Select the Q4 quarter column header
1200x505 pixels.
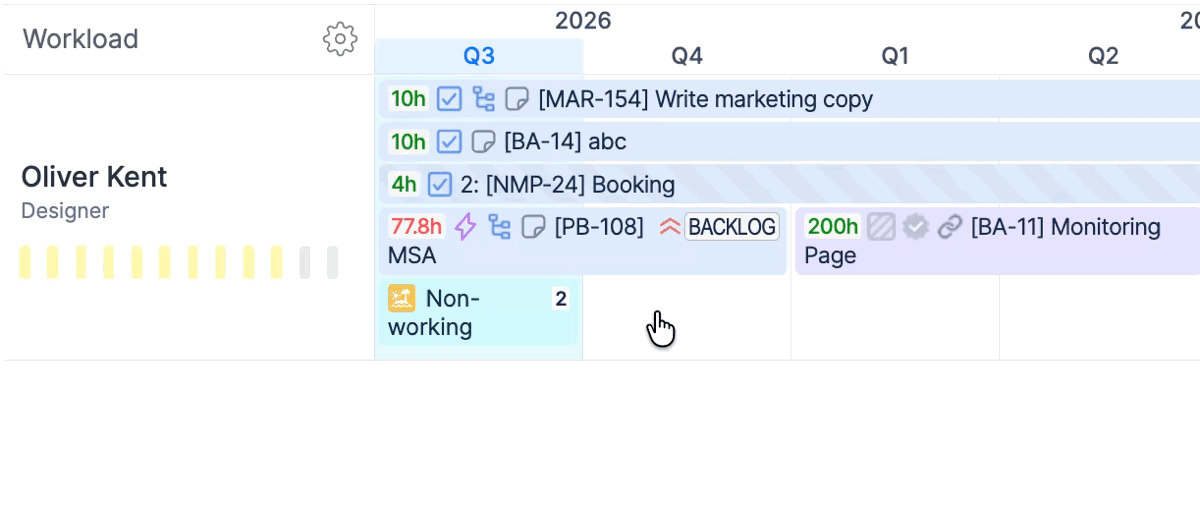pyautogui.click(x=687, y=56)
